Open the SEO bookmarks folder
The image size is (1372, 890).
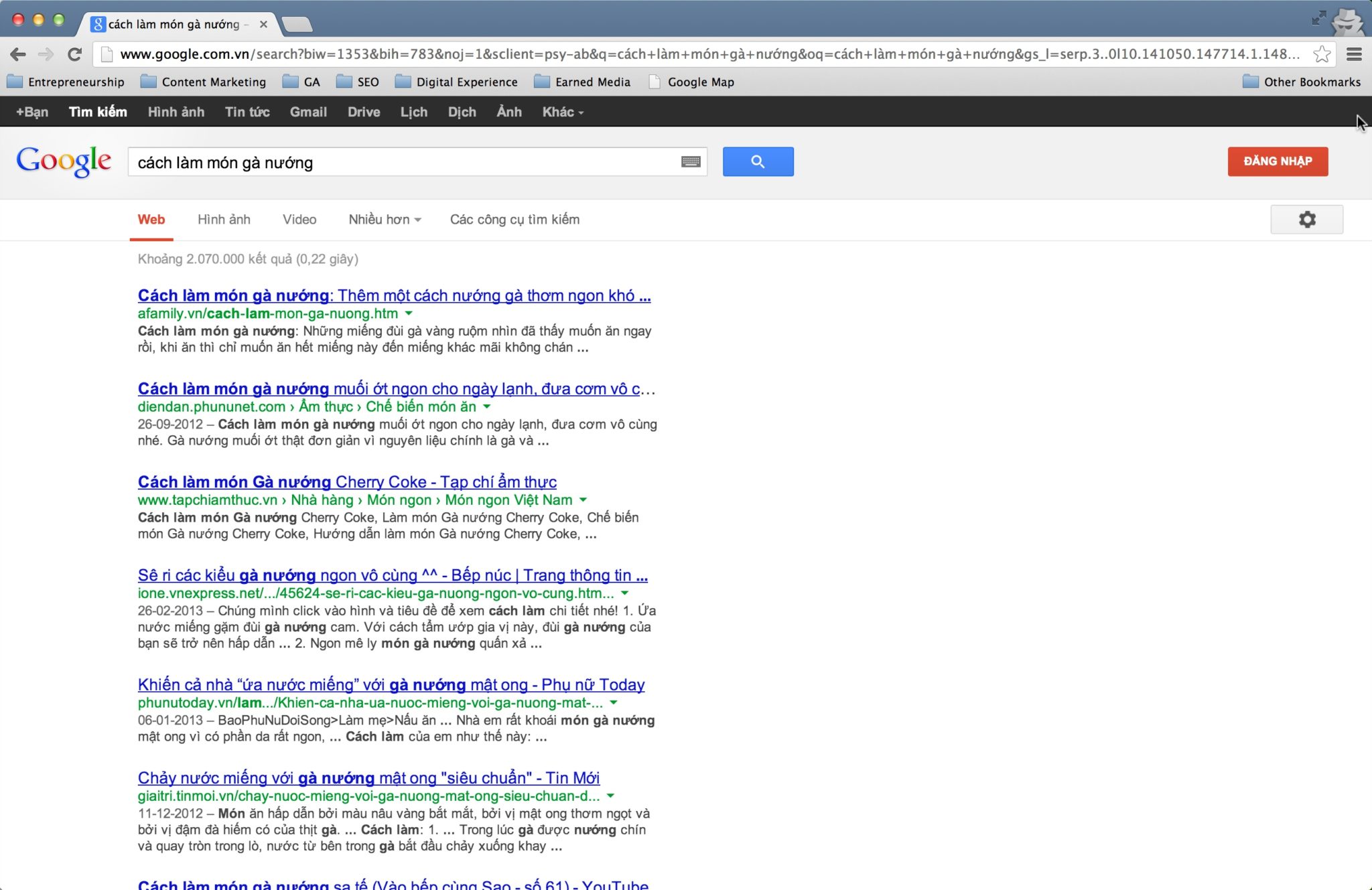(358, 82)
